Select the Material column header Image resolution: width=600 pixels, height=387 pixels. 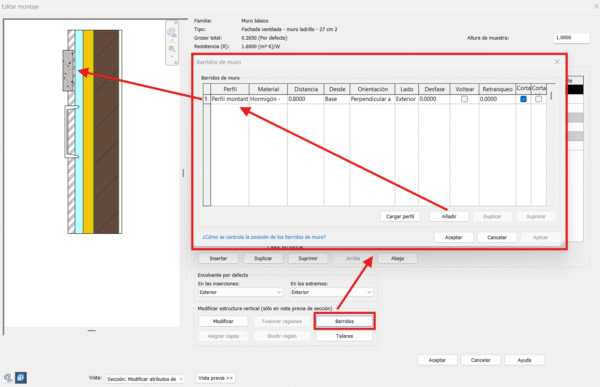[x=268, y=89]
